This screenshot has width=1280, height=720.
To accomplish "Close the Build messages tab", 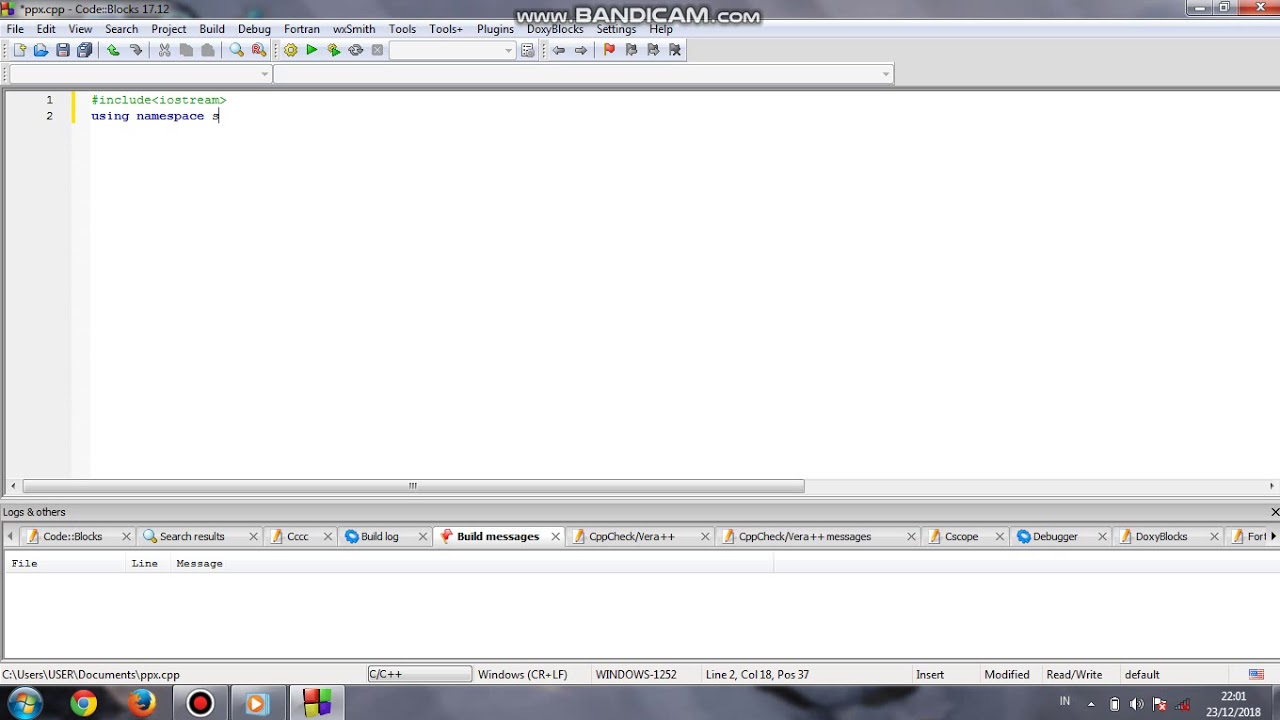I will click(556, 537).
